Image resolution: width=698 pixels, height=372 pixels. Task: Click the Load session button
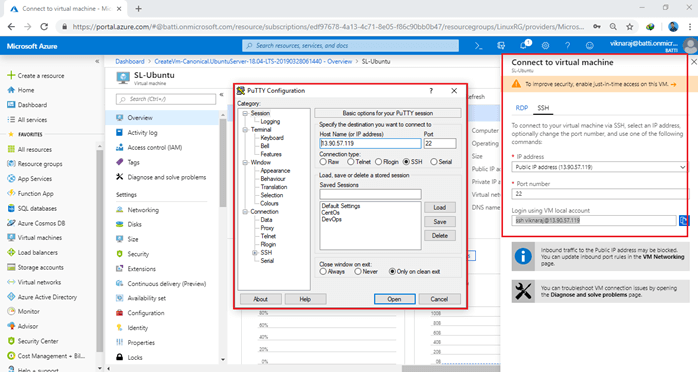click(x=440, y=207)
